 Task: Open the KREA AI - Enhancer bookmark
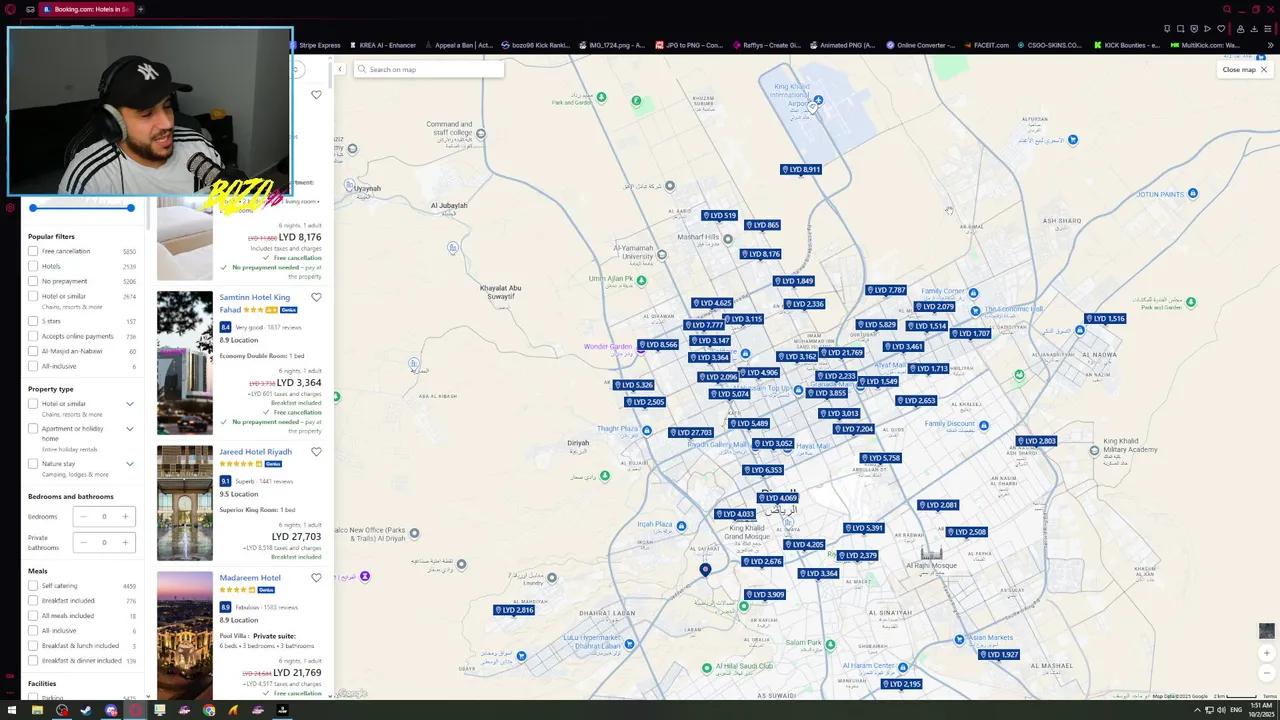(x=381, y=45)
